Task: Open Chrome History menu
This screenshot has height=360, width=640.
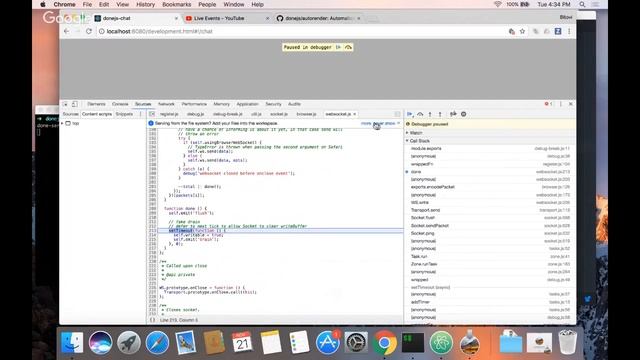Action: [145, 4]
